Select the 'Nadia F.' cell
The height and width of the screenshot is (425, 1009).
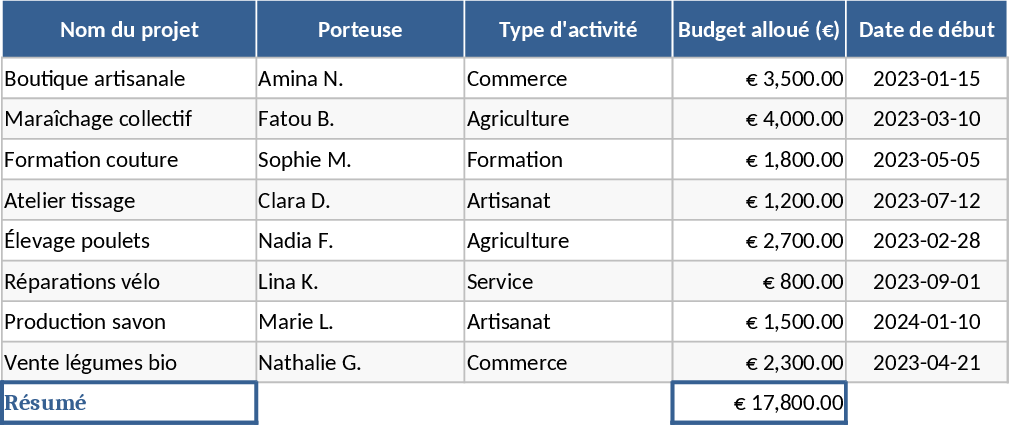tap(360, 241)
